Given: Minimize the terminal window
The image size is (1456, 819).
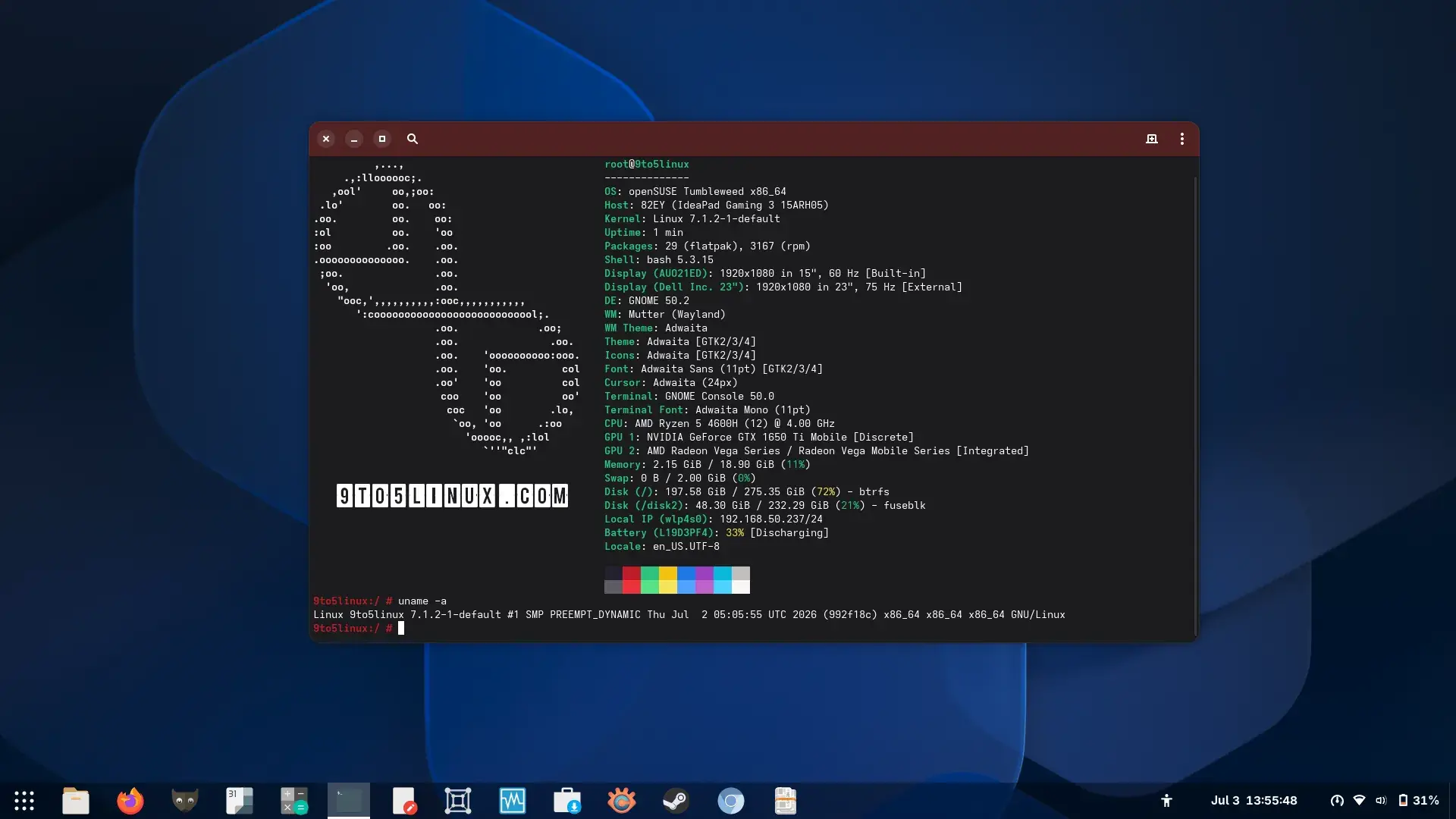Looking at the screenshot, I should [354, 139].
